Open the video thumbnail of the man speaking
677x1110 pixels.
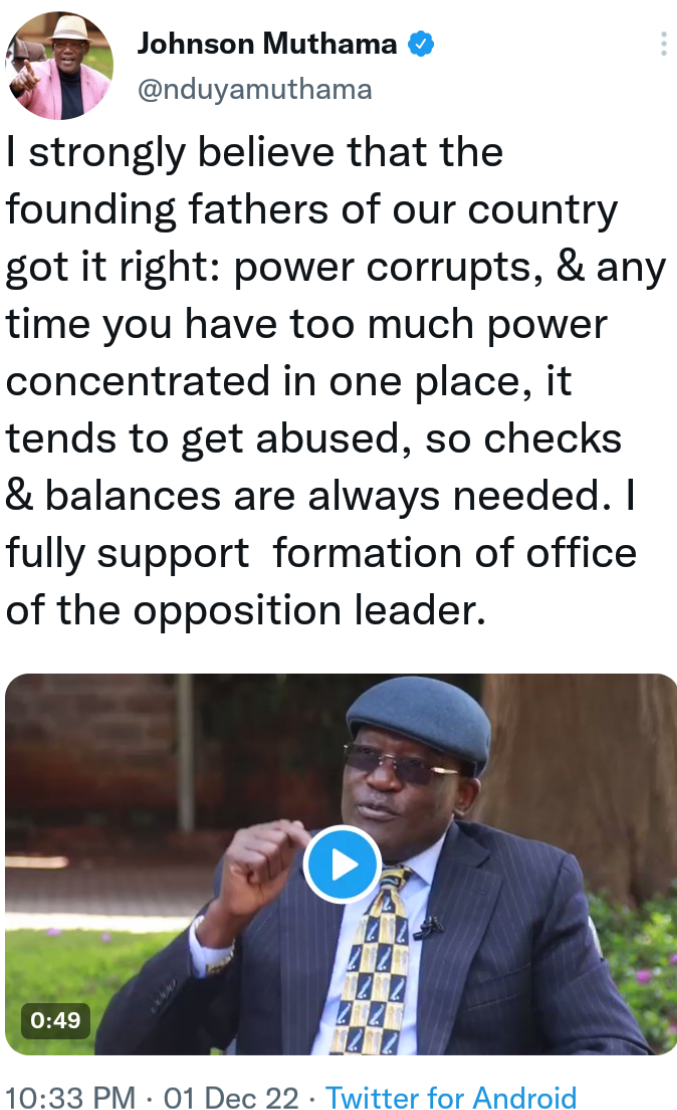[x=341, y=864]
